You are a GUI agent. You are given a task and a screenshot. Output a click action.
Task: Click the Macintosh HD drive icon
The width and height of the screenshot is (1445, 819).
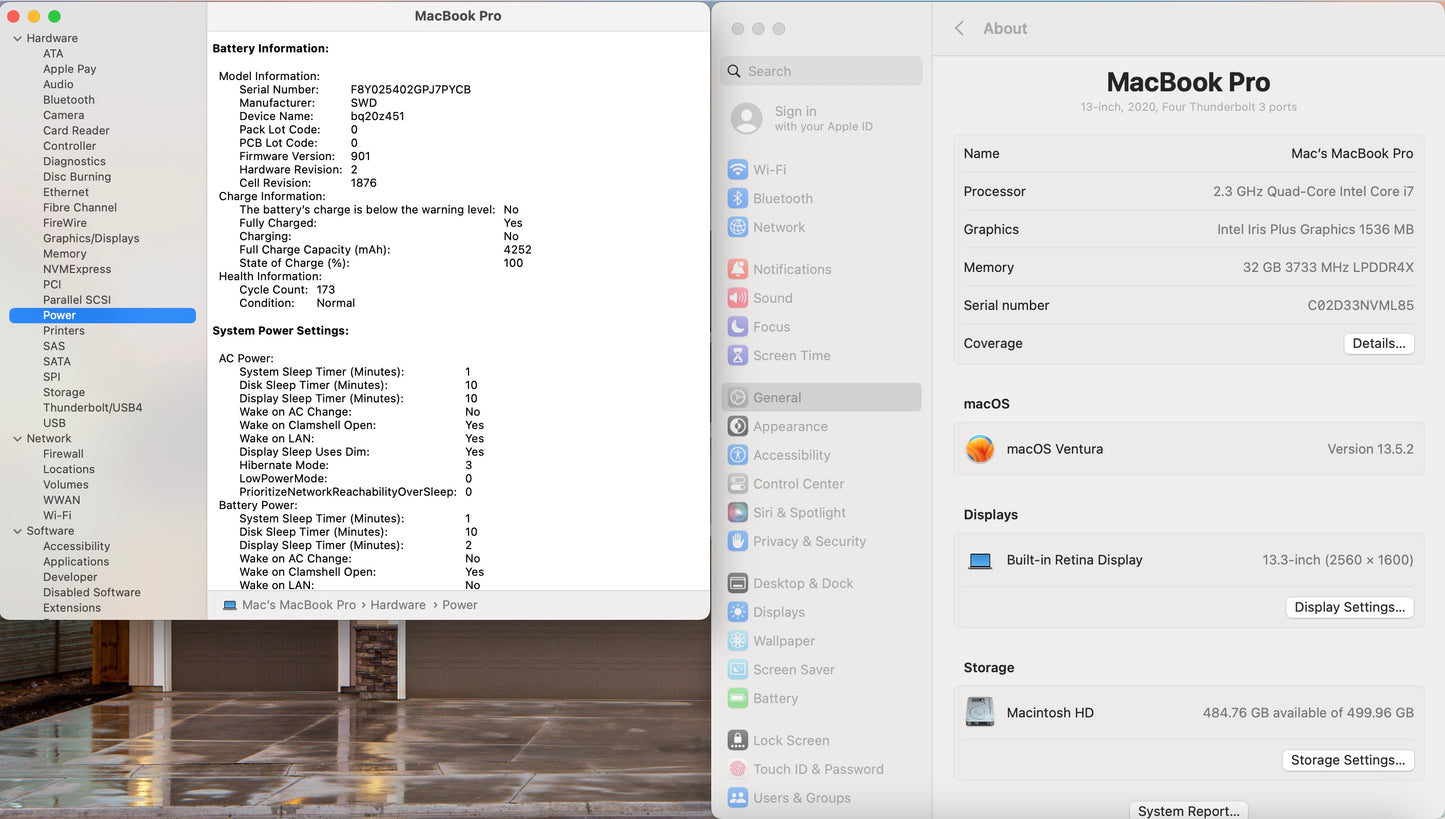[x=980, y=713]
